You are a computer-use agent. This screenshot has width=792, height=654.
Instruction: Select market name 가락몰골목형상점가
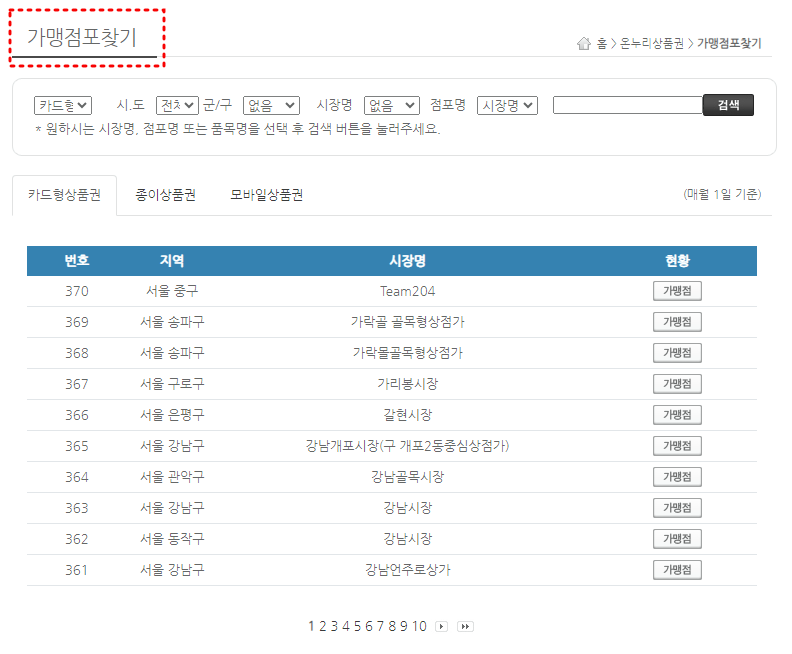[x=407, y=353]
